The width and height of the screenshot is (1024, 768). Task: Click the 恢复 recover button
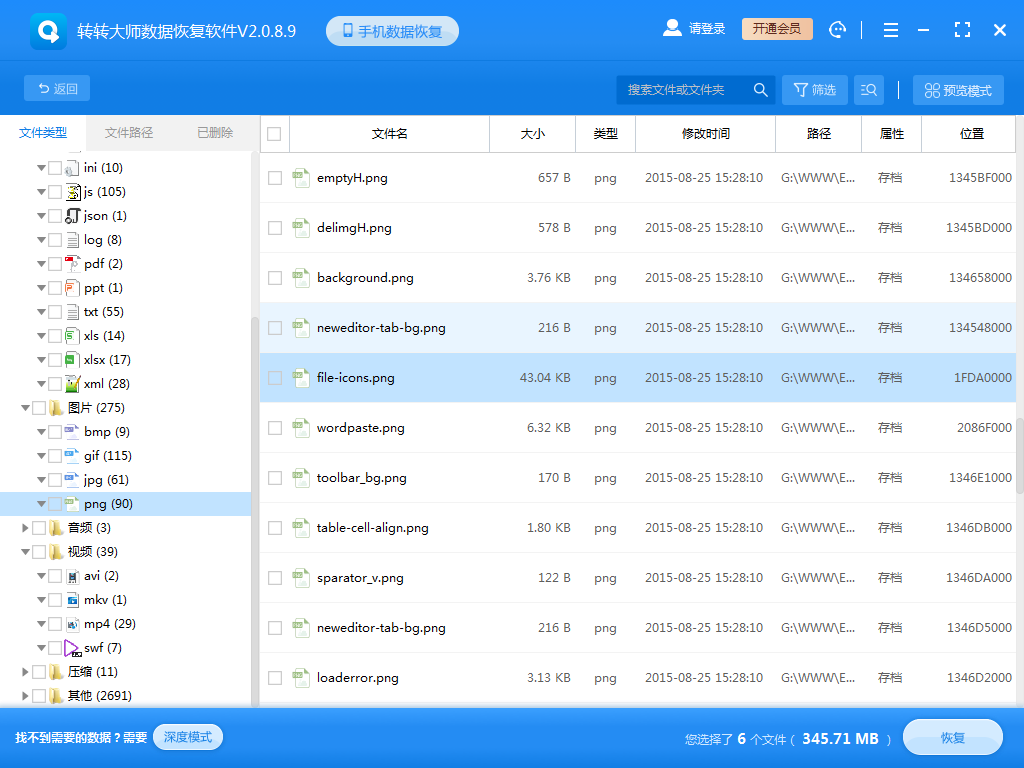click(x=952, y=737)
